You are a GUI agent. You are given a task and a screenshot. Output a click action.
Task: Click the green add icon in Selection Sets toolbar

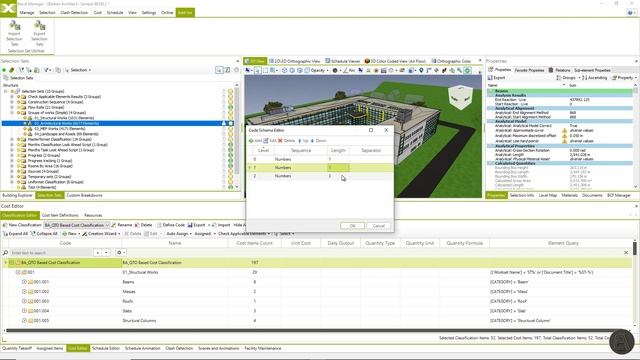point(4,70)
